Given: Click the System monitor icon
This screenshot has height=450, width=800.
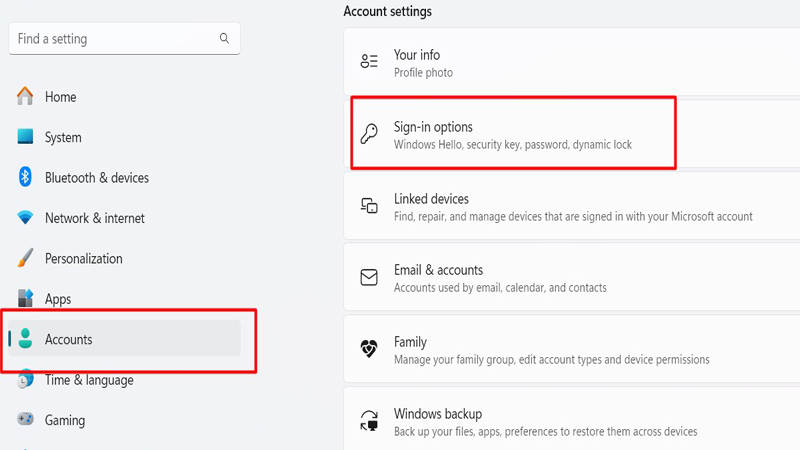Looking at the screenshot, I should coord(25,137).
